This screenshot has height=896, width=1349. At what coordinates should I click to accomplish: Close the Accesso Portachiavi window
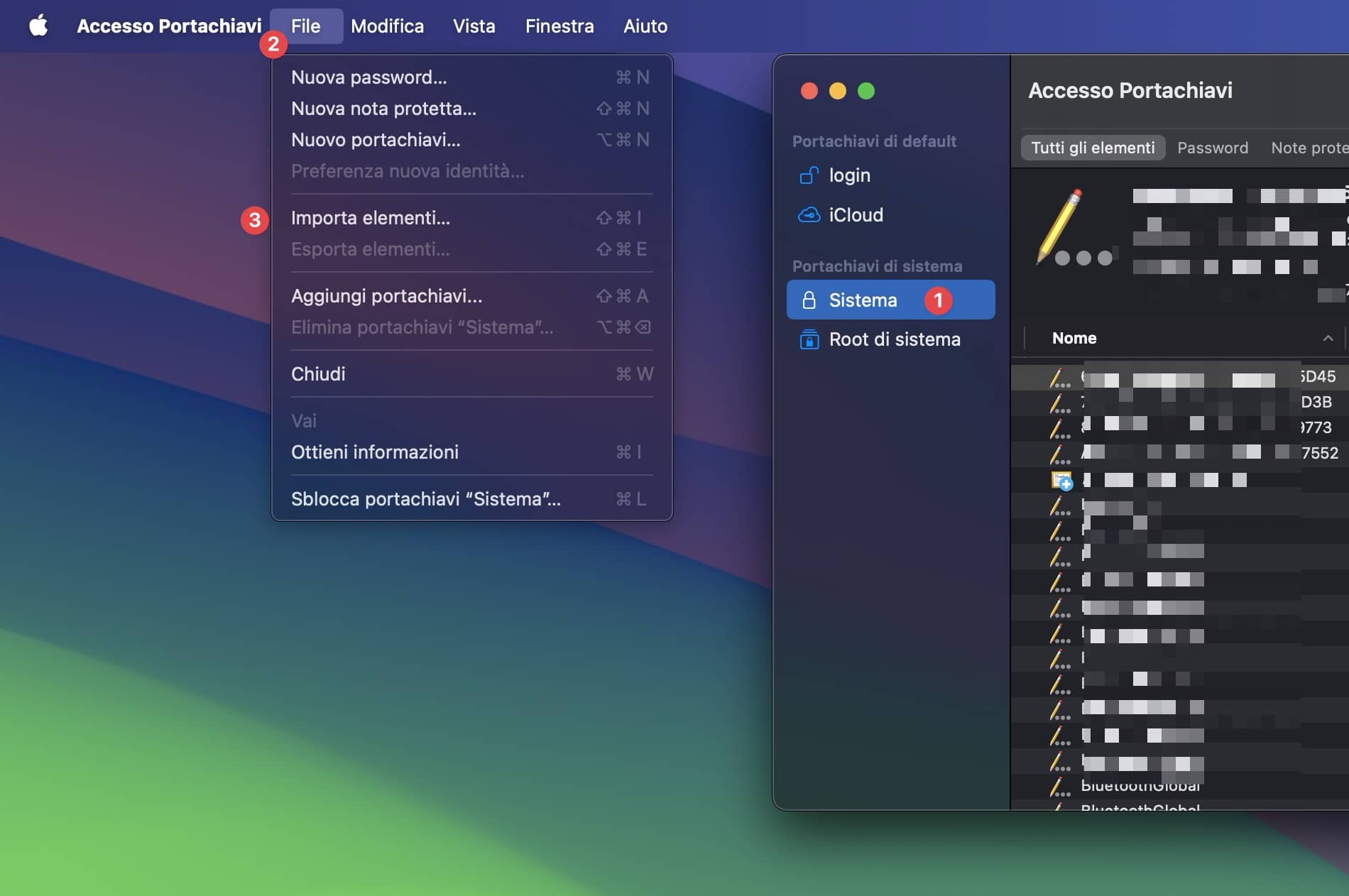point(809,91)
